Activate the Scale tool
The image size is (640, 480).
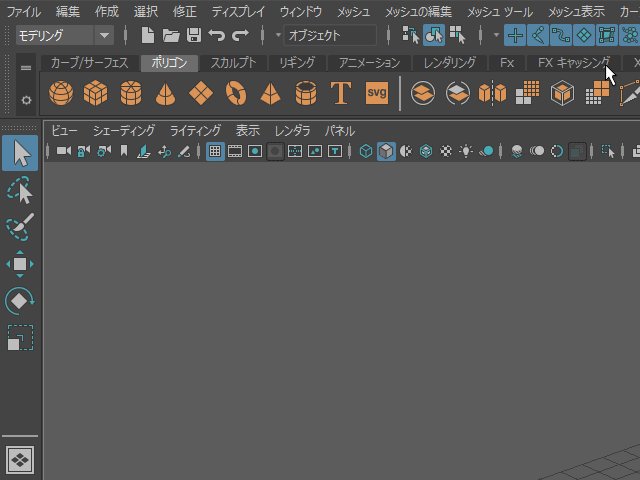pyautogui.click(x=20, y=338)
